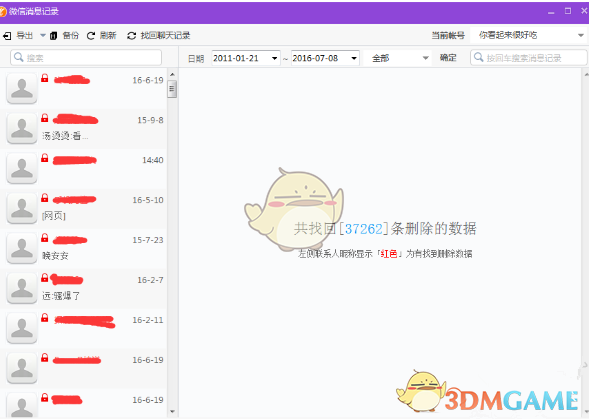
Task: Click avatar of contact dated 16-5-10
Action: 22,209
